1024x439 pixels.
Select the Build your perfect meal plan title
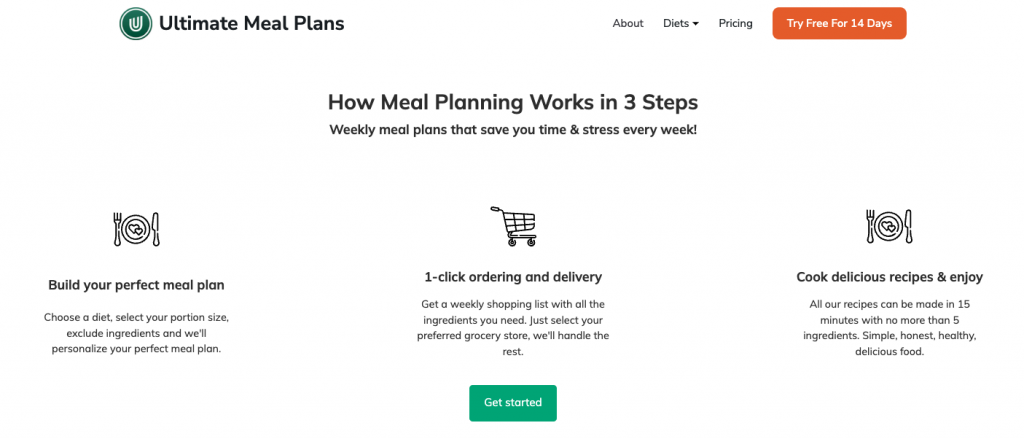point(136,285)
